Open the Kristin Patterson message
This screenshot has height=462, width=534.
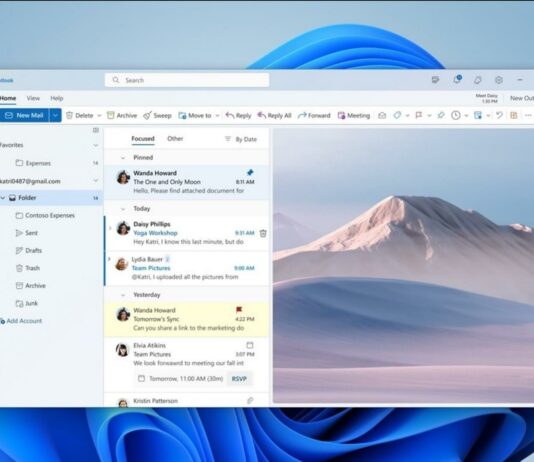187,400
